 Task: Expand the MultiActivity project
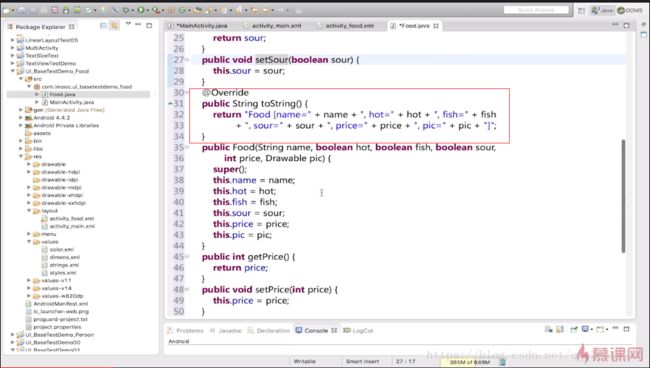[12, 48]
